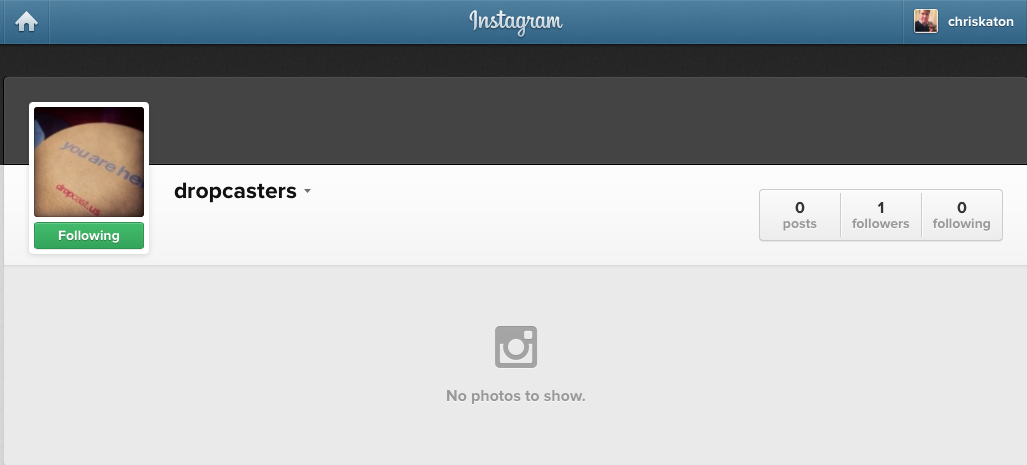
Task: Open the 1 followers list
Action: [x=880, y=215]
